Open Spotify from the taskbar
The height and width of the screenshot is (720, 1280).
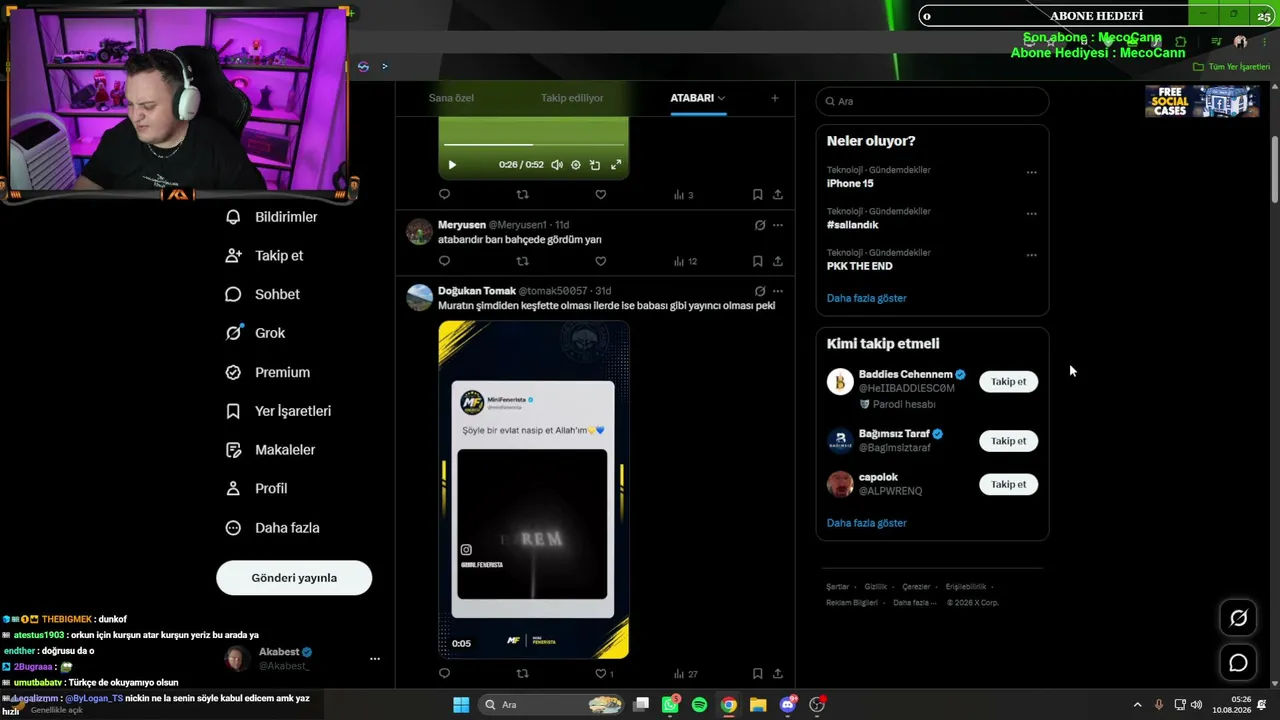tap(700, 705)
